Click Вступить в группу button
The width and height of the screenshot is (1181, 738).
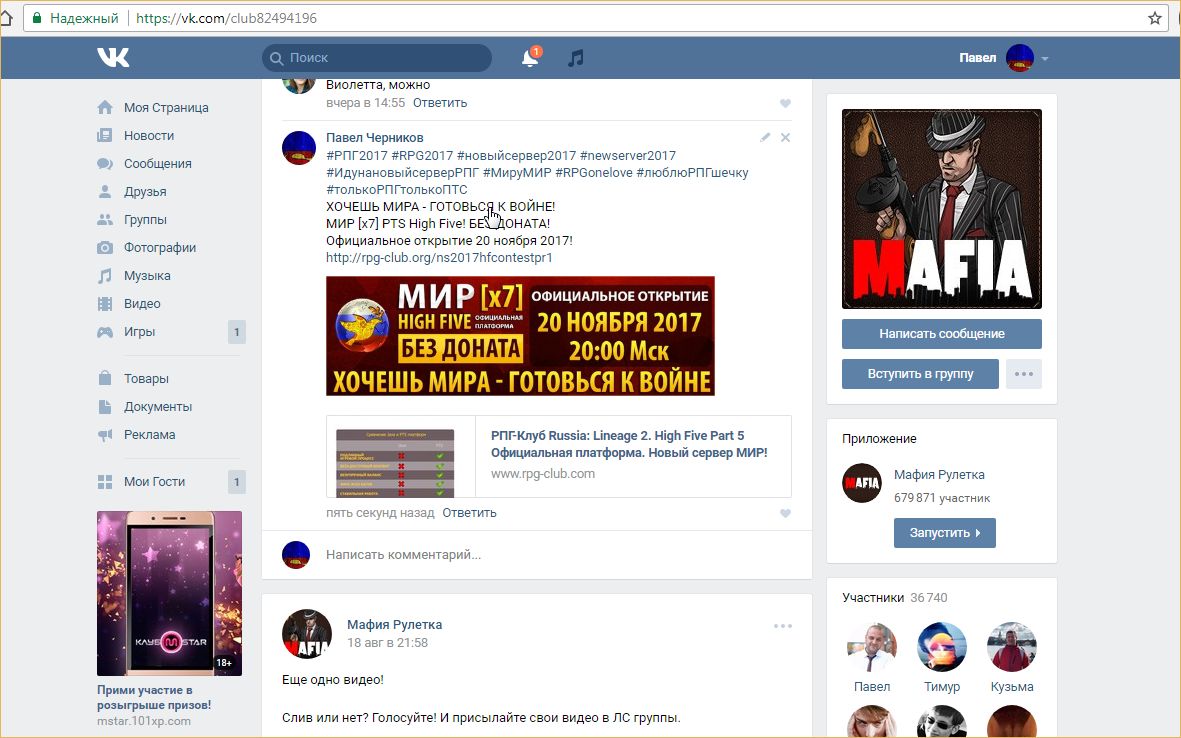point(920,374)
